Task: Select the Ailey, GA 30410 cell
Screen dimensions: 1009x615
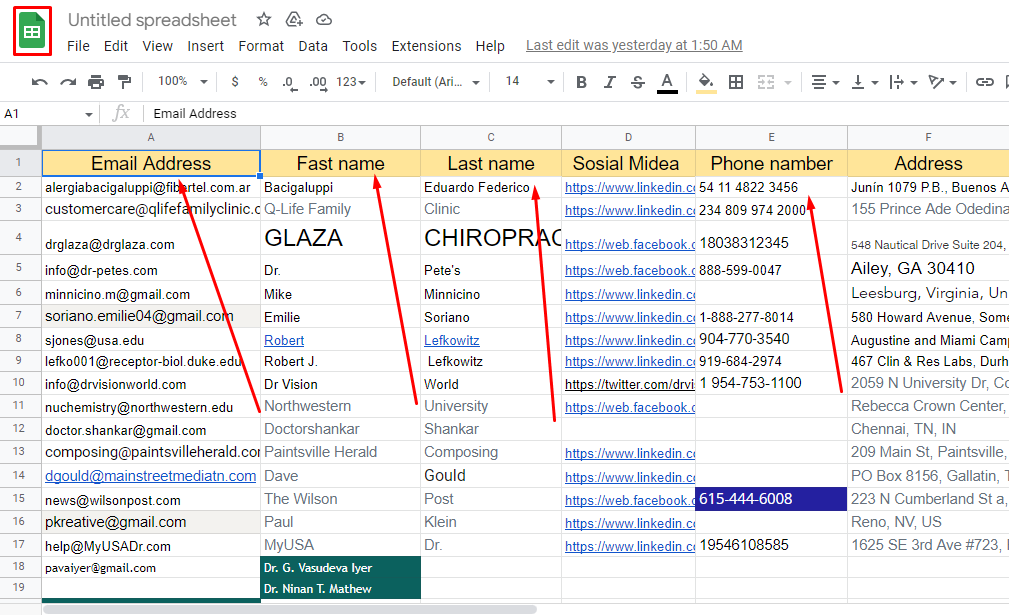Action: click(x=928, y=268)
